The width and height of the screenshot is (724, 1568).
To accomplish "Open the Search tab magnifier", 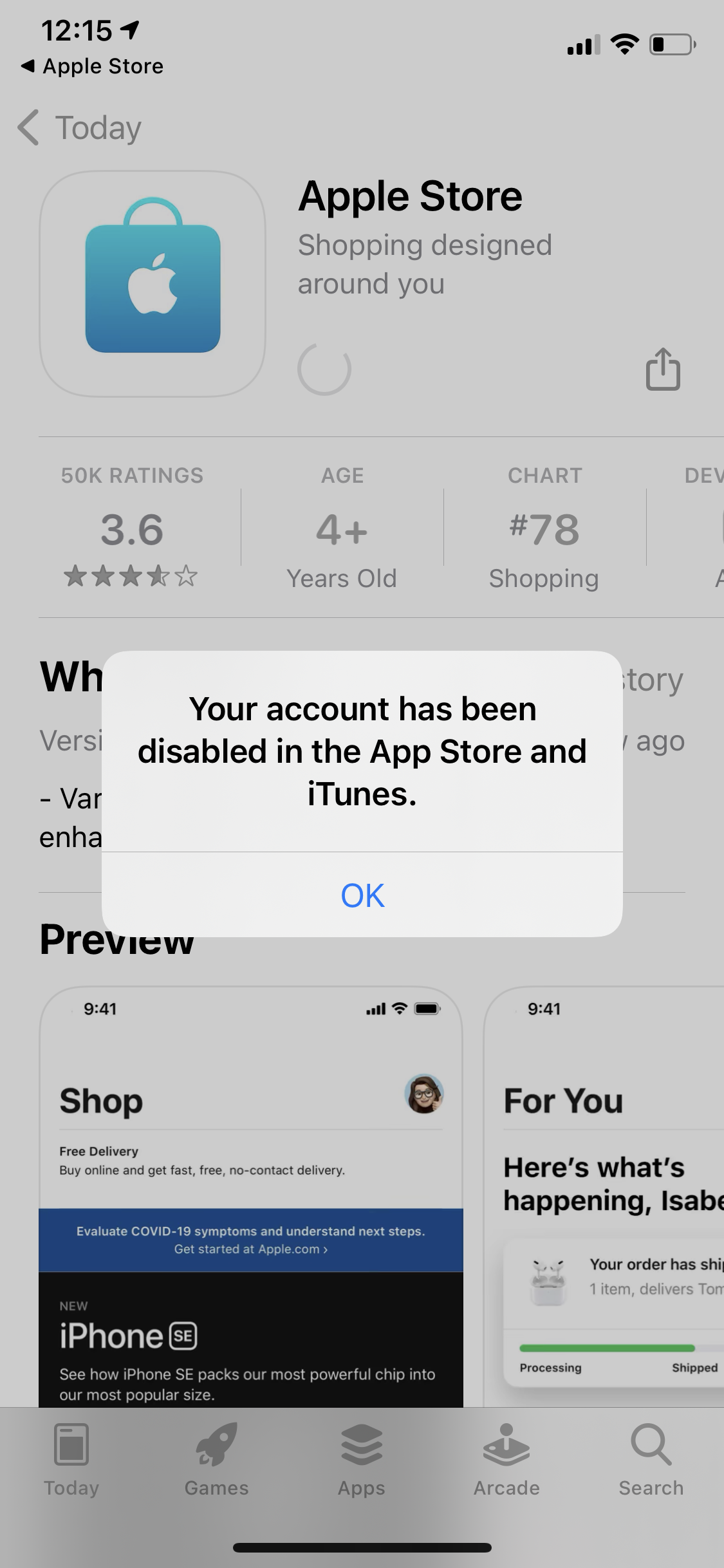I will coord(651,1444).
